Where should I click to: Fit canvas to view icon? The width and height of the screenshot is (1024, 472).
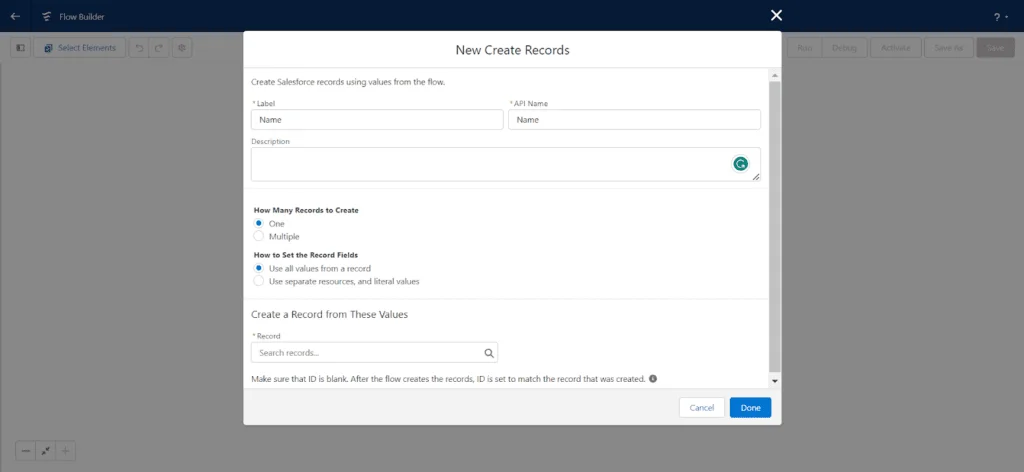click(46, 451)
